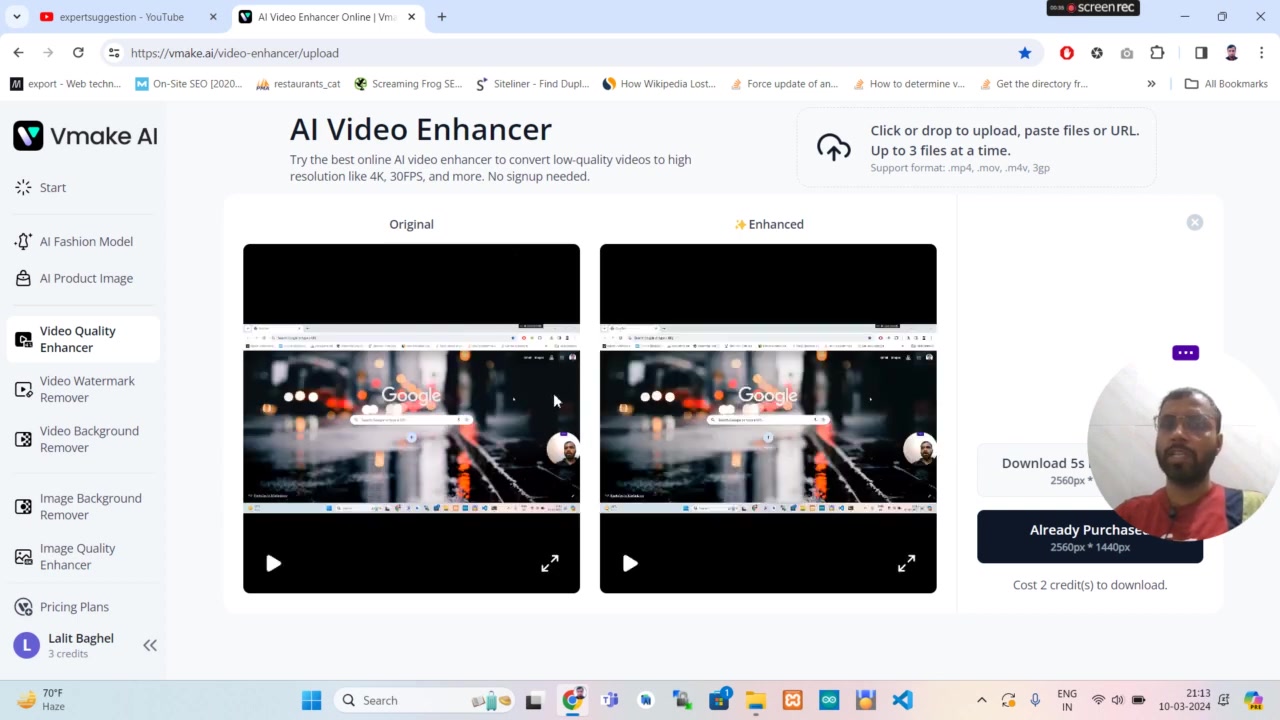This screenshot has width=1280, height=720.
Task: Select Video Quality Enhancer in sidebar
Action: (x=83, y=339)
